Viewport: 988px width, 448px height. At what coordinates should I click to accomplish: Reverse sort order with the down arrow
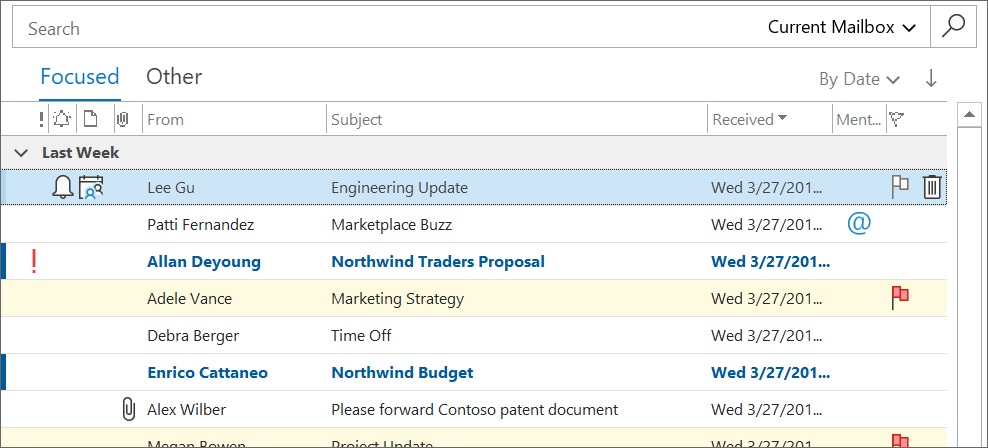[x=931, y=79]
